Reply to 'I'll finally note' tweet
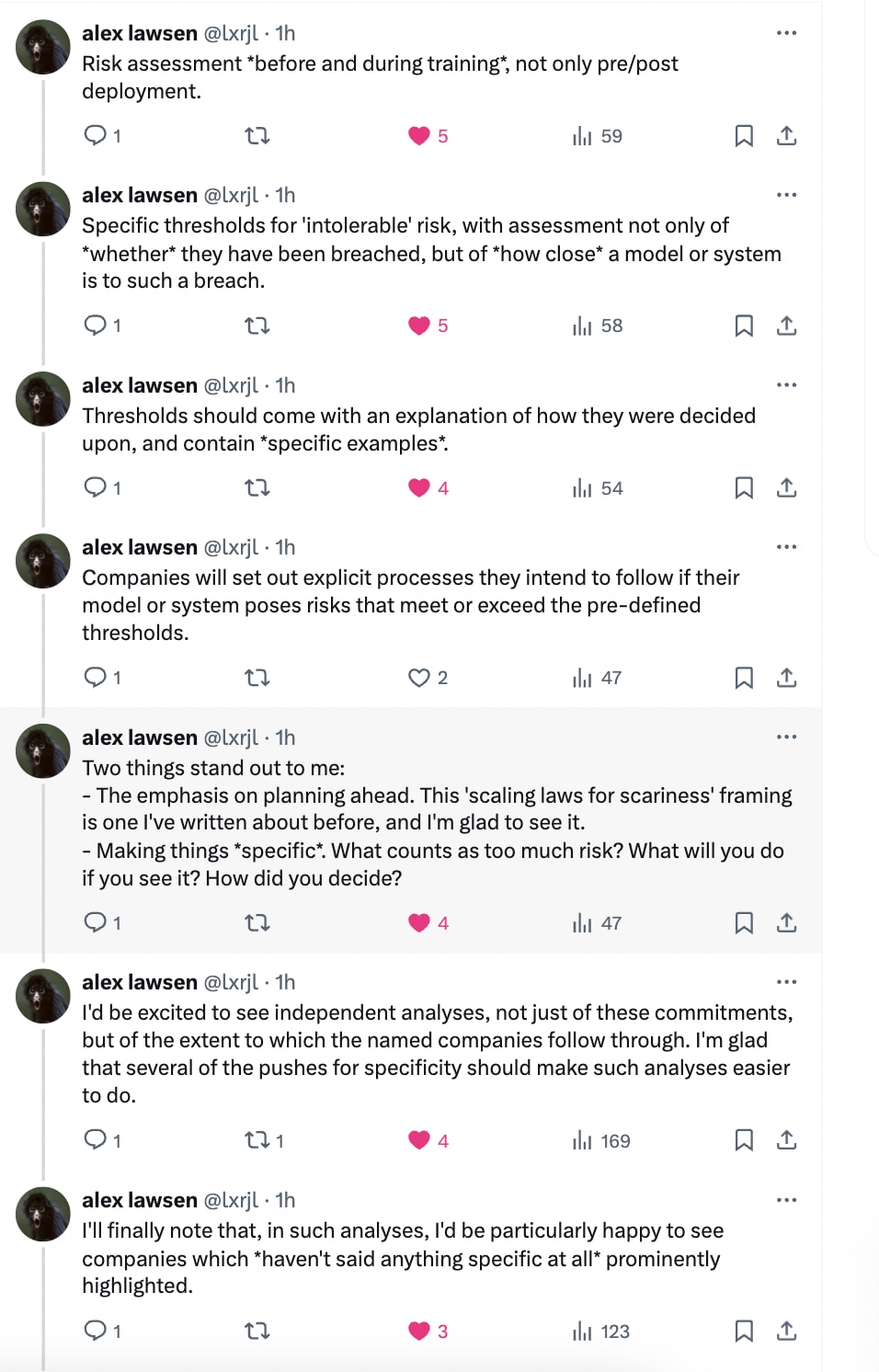The height and width of the screenshot is (1372, 879). 96,1331
